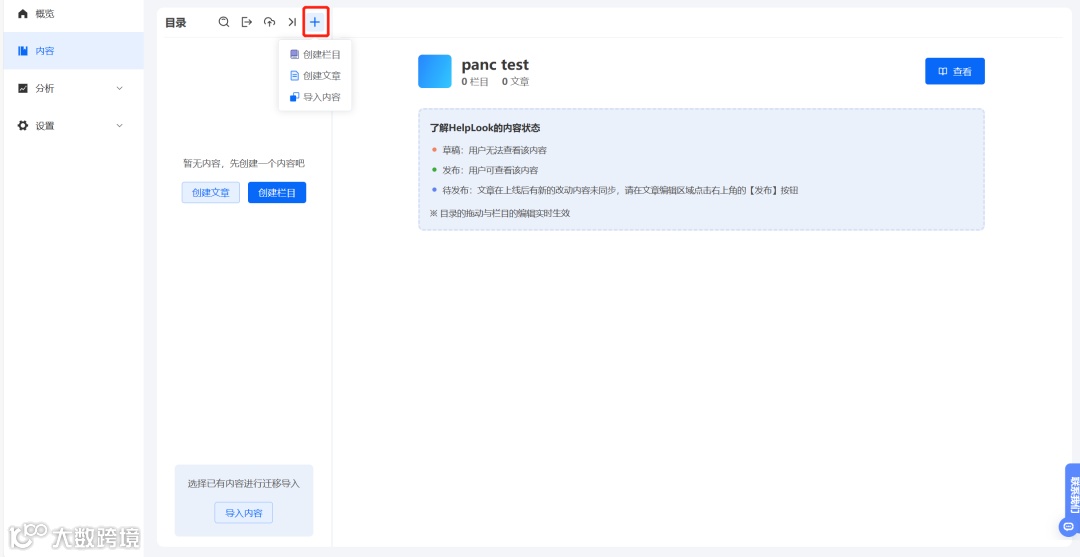Click the blue plus add icon

[x=315, y=22]
